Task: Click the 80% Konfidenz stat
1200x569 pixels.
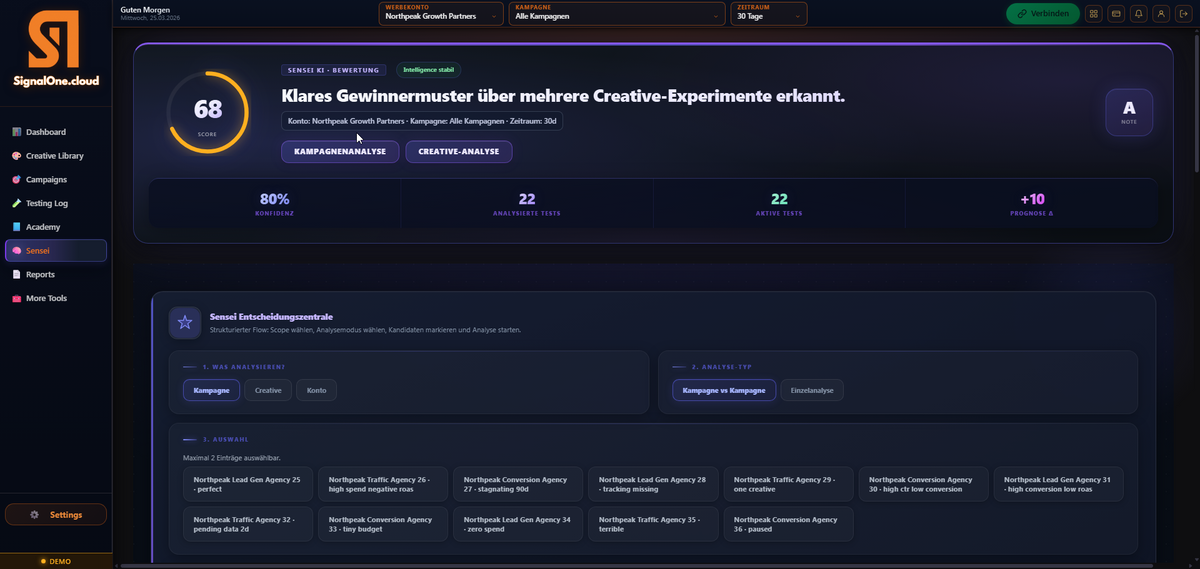Action: click(x=274, y=204)
